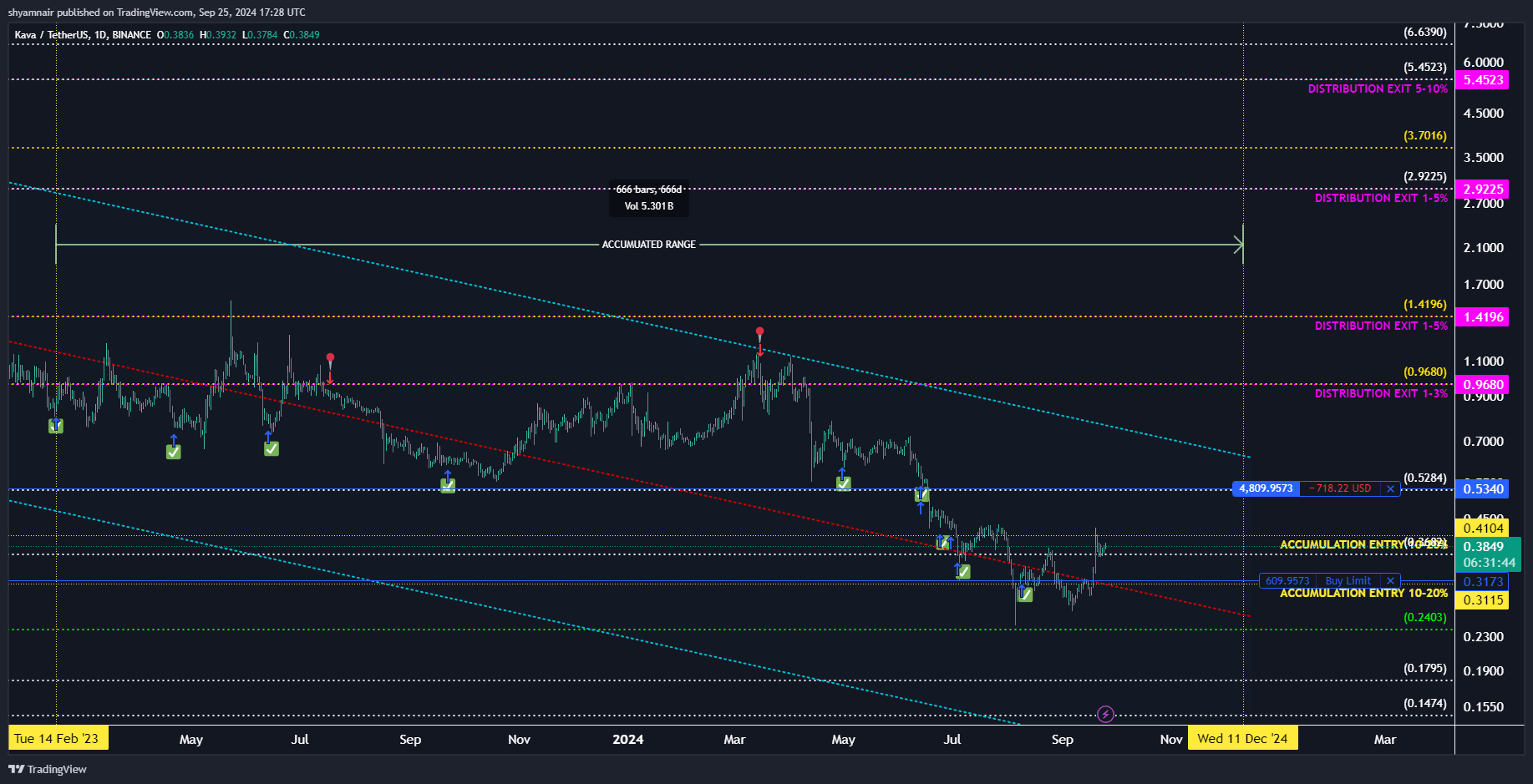Click the low value L0.3784
Image resolution: width=1533 pixels, height=784 pixels.
tap(260, 35)
